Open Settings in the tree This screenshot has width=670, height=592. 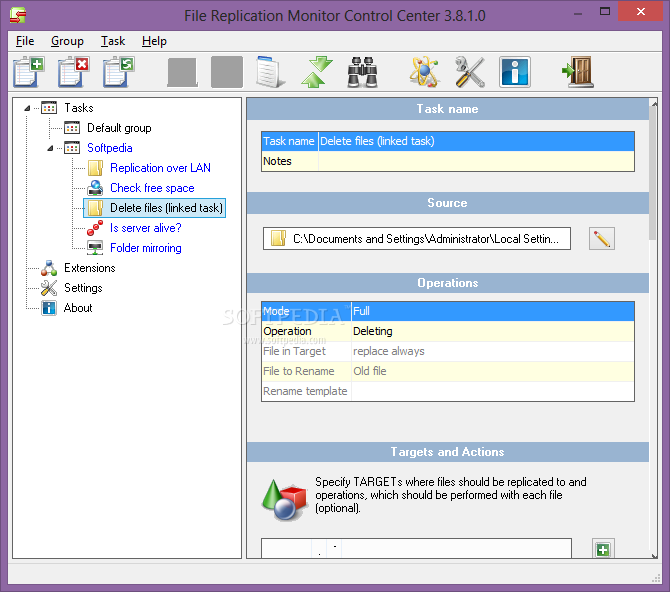click(x=83, y=288)
